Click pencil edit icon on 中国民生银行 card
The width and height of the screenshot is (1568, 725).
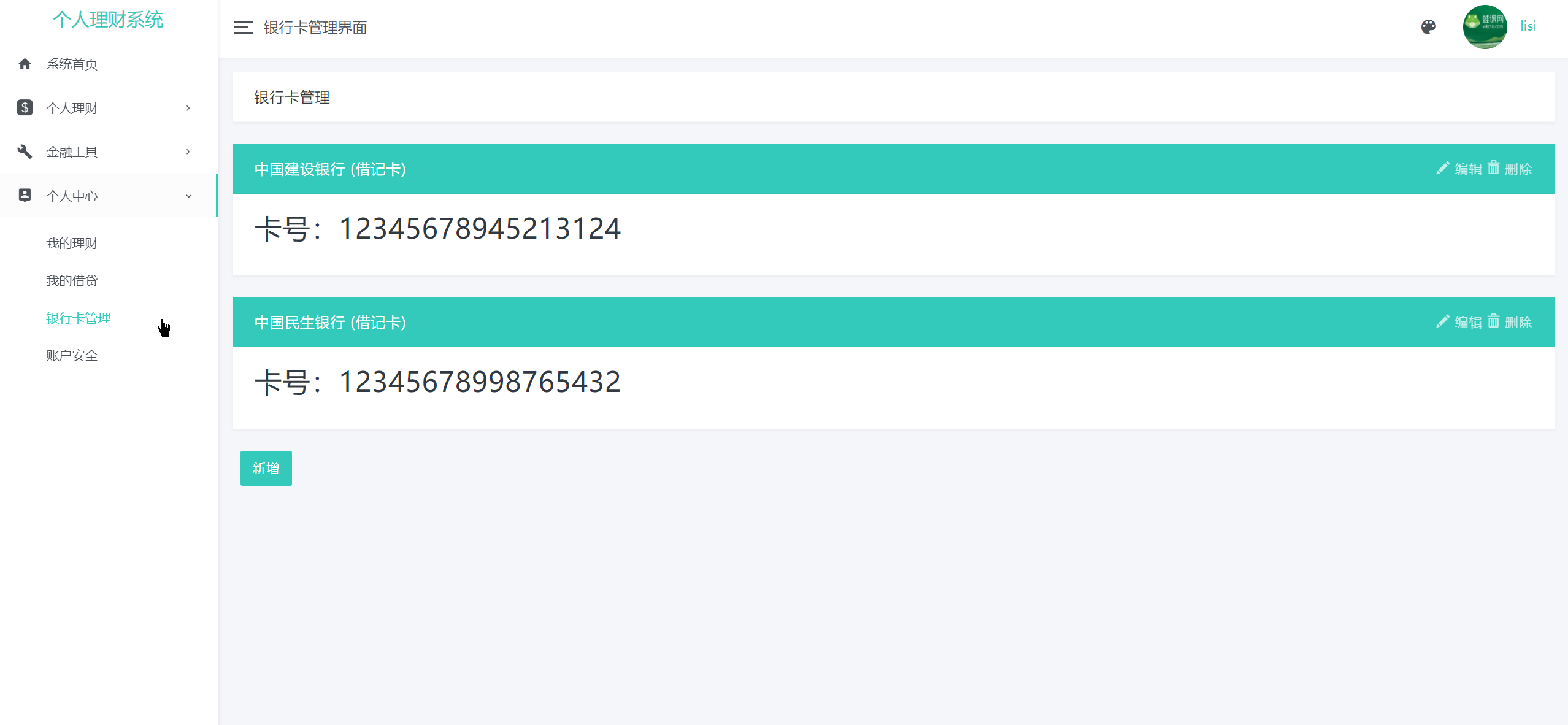[x=1443, y=321]
